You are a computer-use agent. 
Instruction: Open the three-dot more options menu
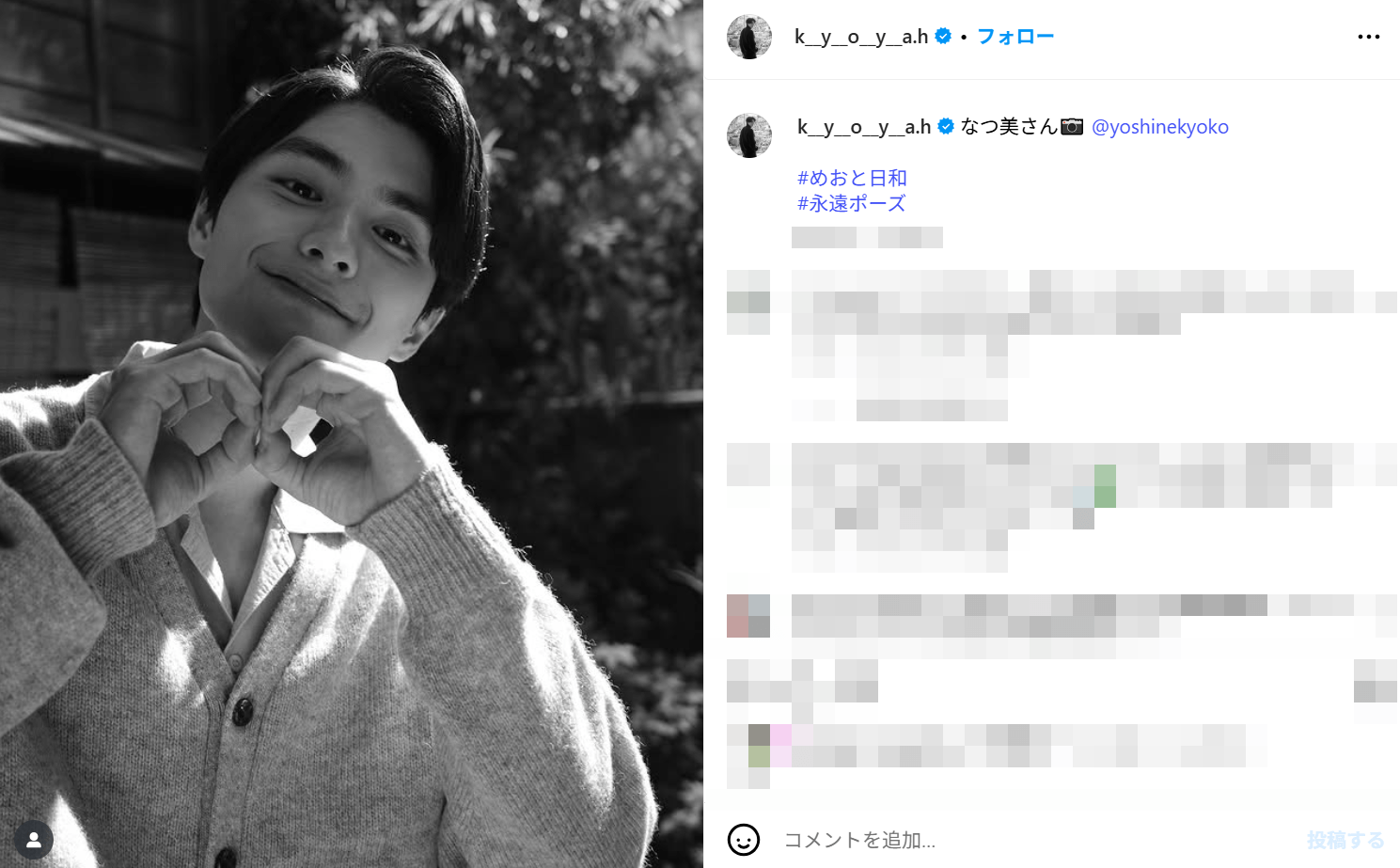tap(1368, 37)
